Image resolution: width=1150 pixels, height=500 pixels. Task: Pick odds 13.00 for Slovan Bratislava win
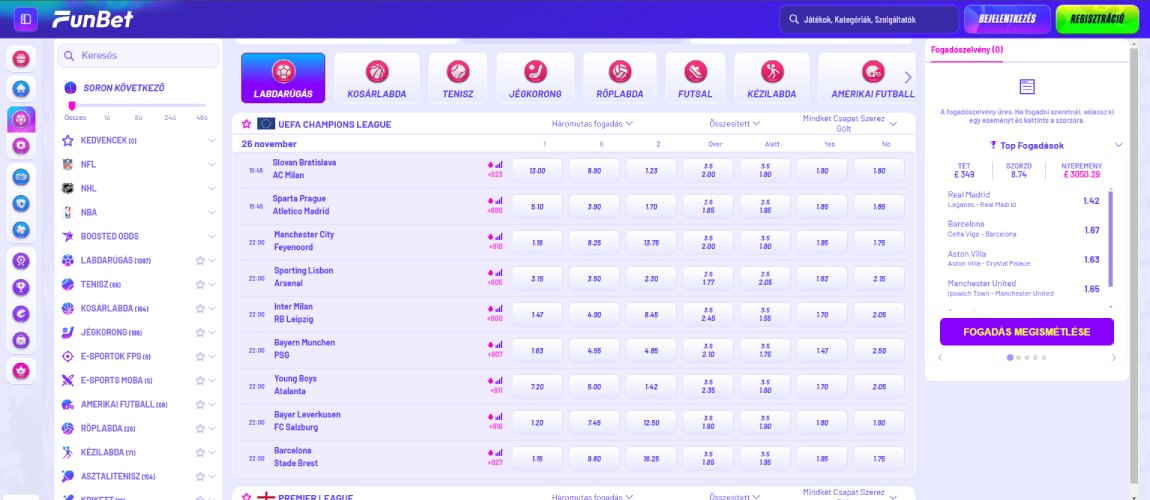537,170
